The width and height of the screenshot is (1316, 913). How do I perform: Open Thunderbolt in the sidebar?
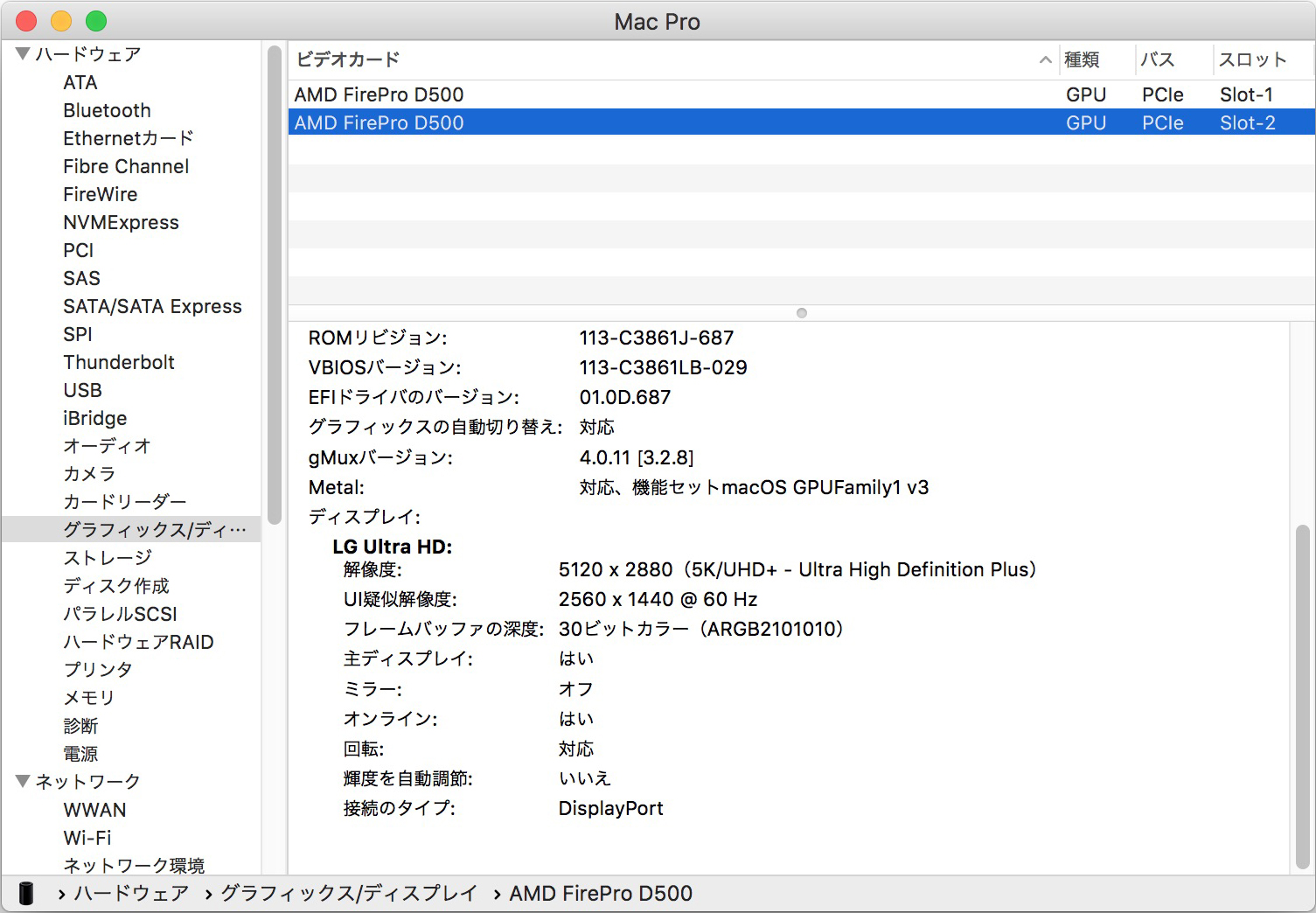click(119, 362)
